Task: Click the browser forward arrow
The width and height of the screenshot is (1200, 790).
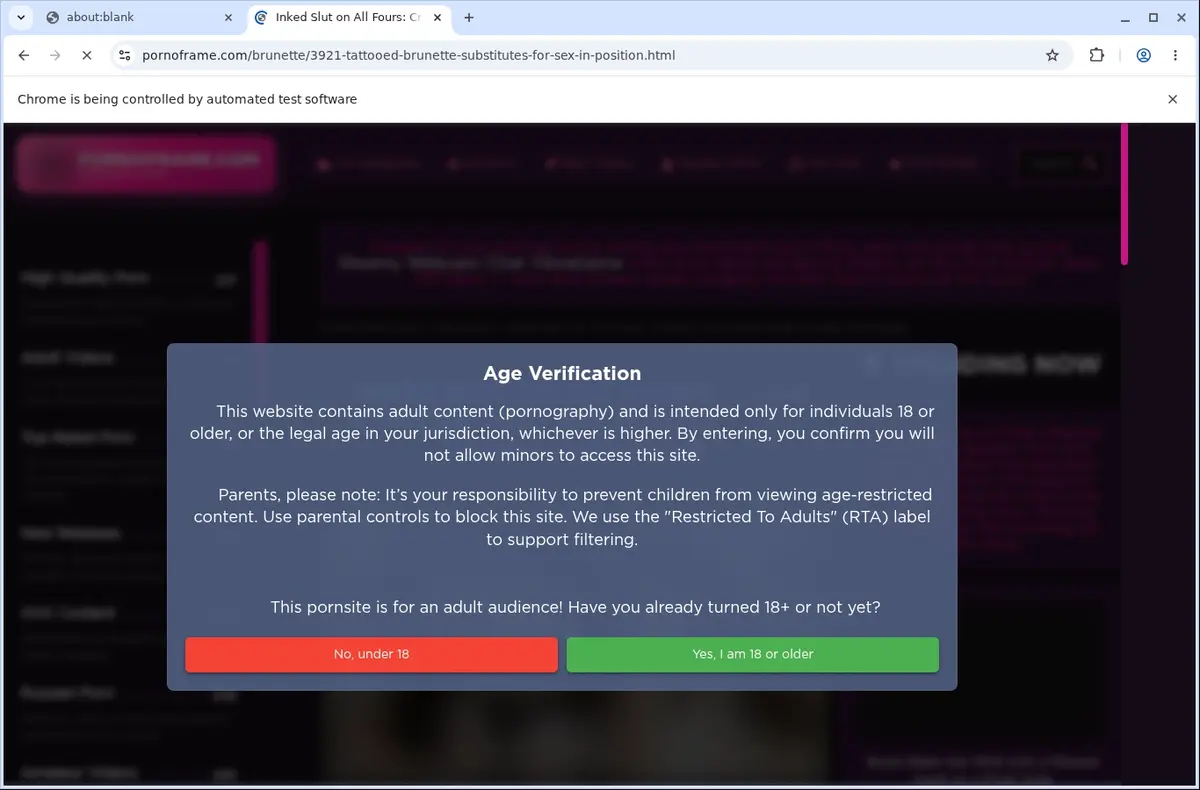Action: (x=55, y=55)
